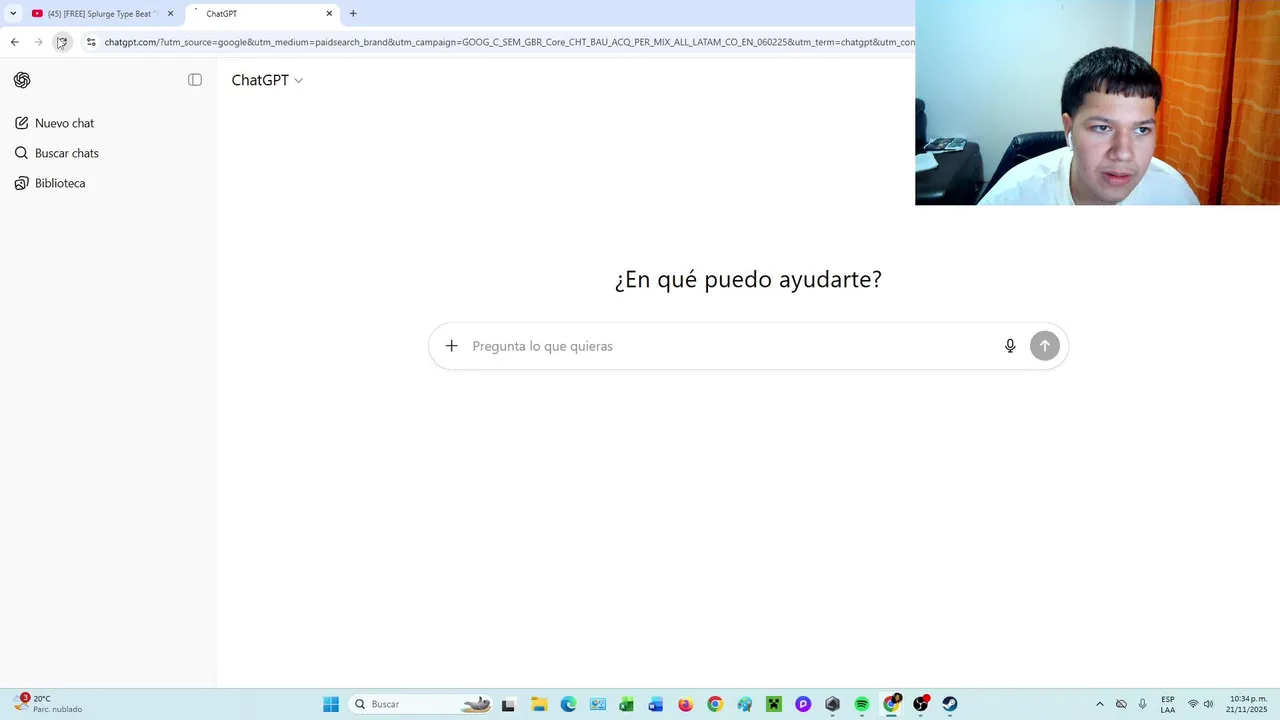
Task: Open the clock showing 10:34 p. m.
Action: click(1247, 704)
